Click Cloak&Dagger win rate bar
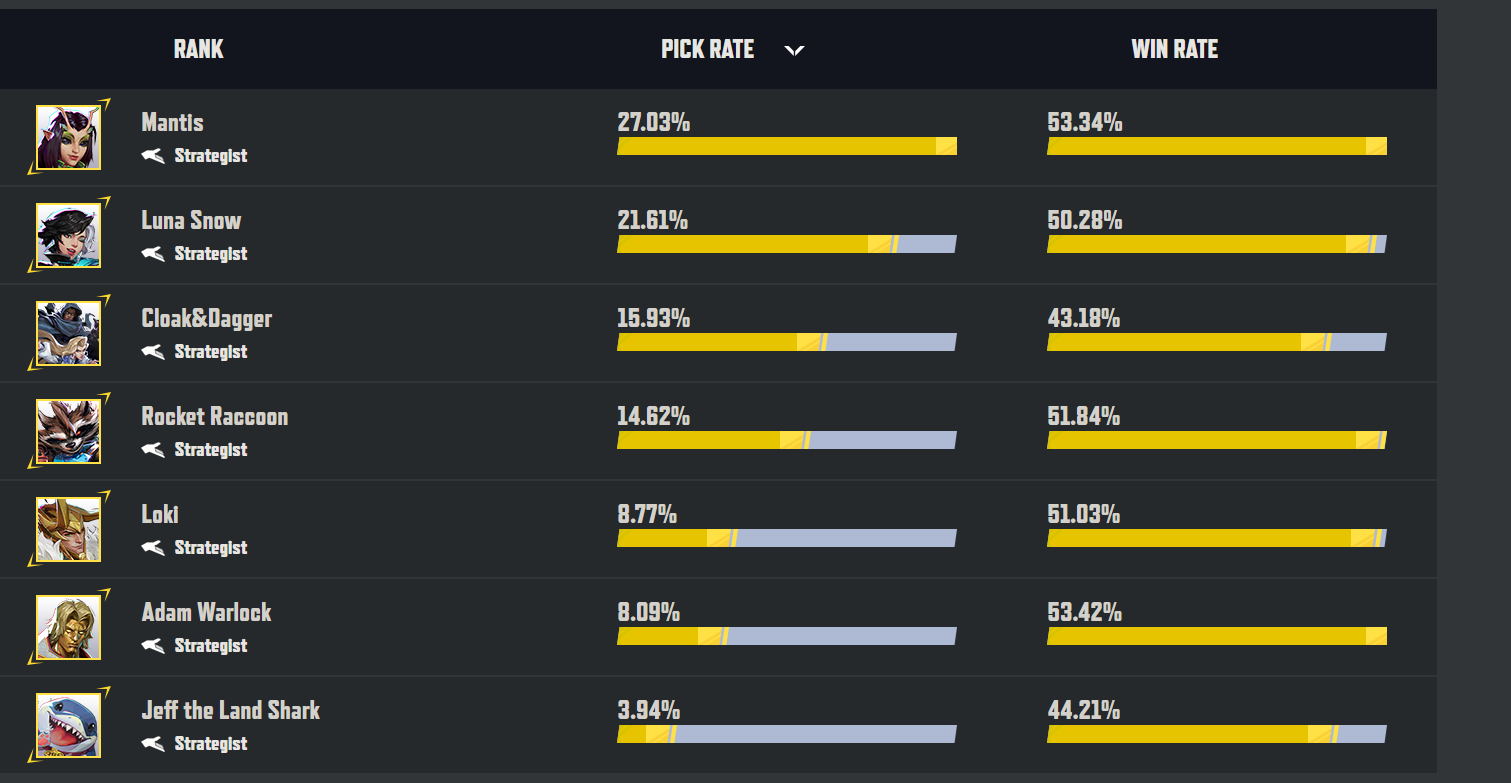1511x783 pixels. (1216, 342)
